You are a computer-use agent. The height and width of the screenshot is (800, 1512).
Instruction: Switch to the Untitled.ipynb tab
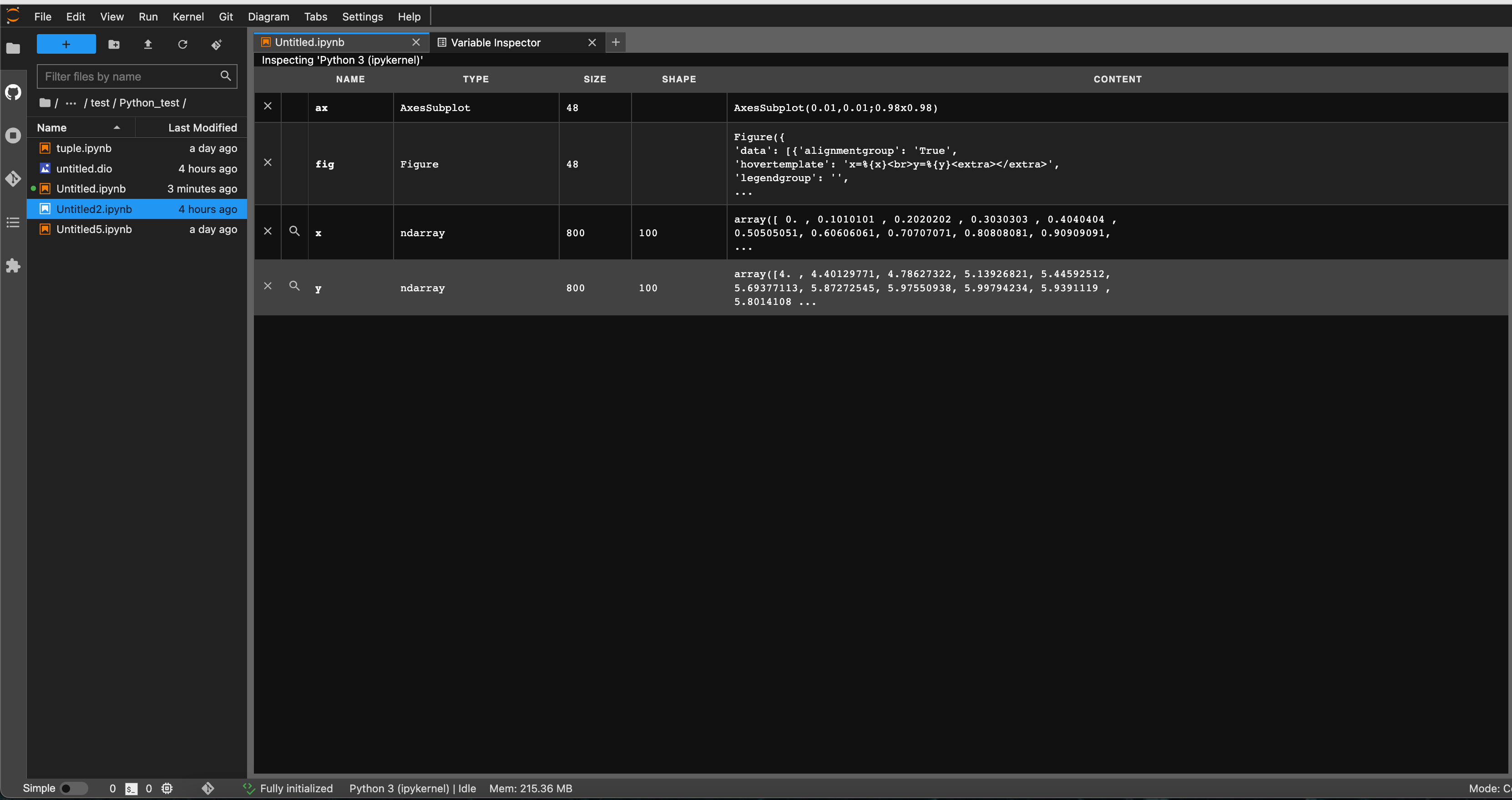click(x=310, y=42)
